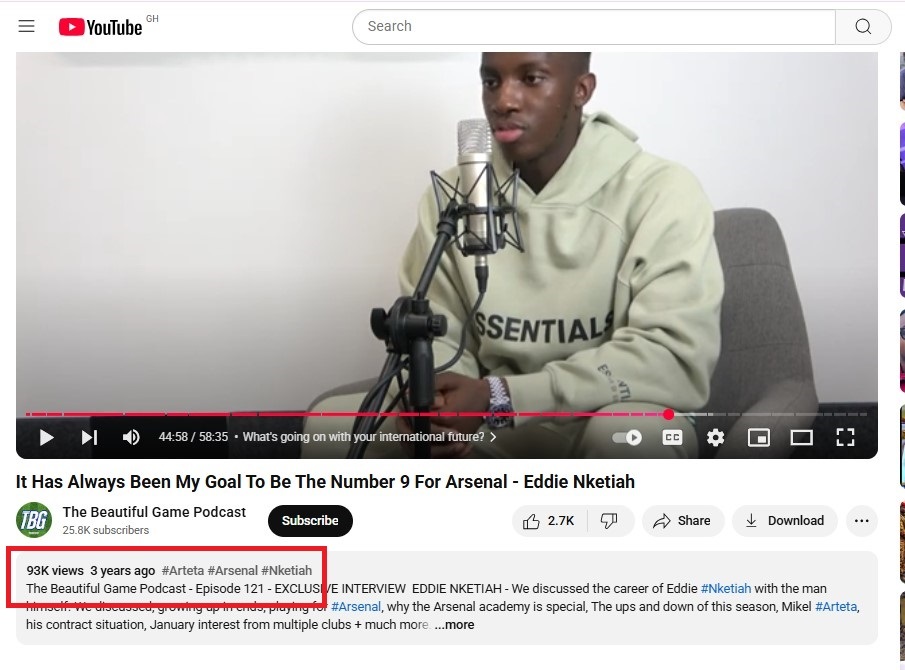Dislike this video
This screenshot has height=670, width=905.
click(609, 521)
